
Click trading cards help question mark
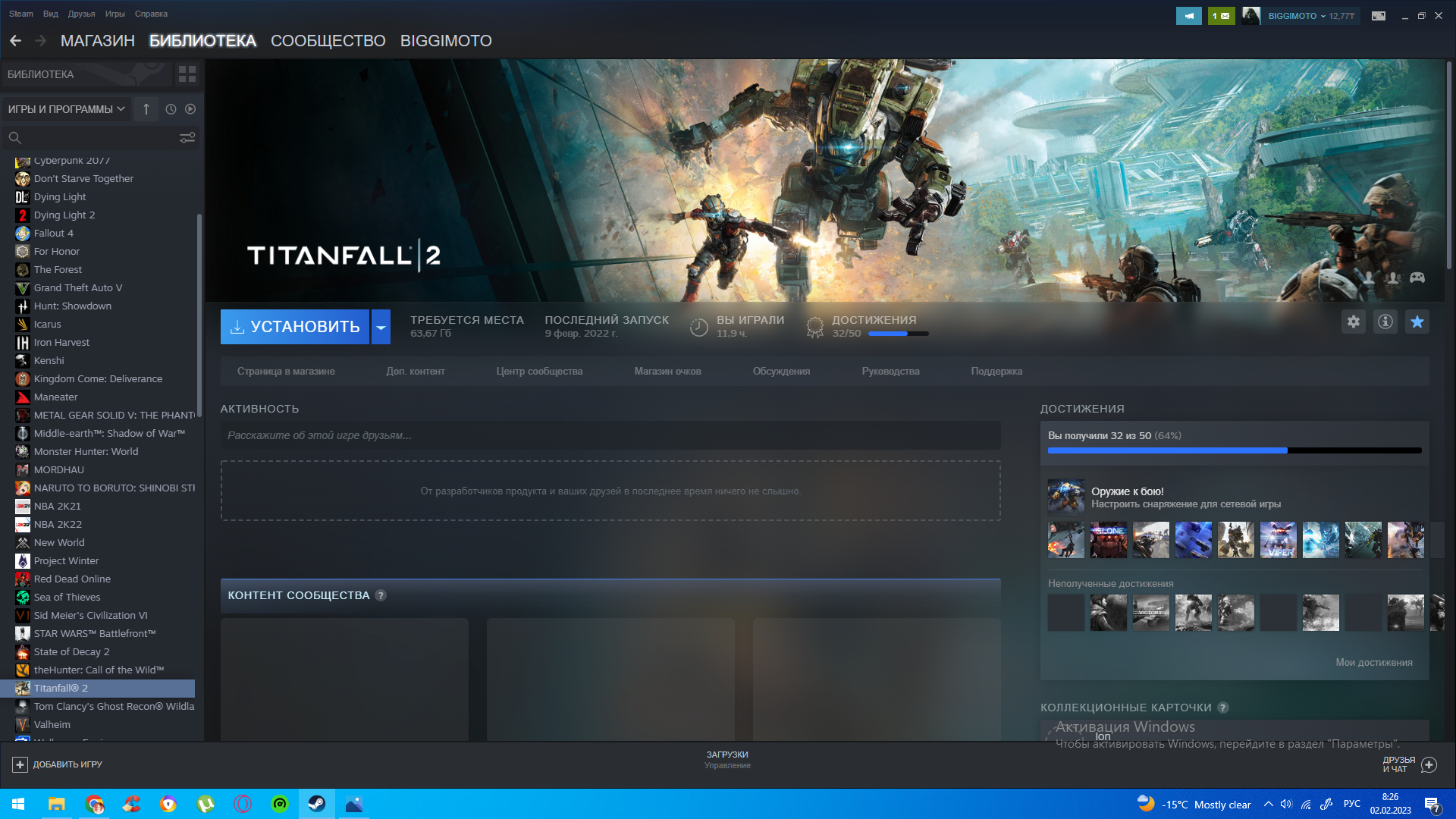(x=1223, y=708)
